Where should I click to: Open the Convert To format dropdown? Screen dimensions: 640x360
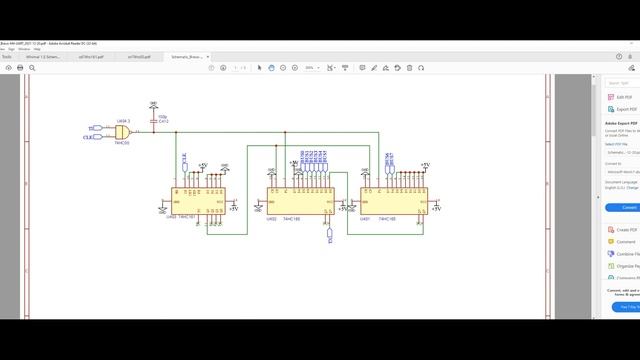[x=622, y=172]
